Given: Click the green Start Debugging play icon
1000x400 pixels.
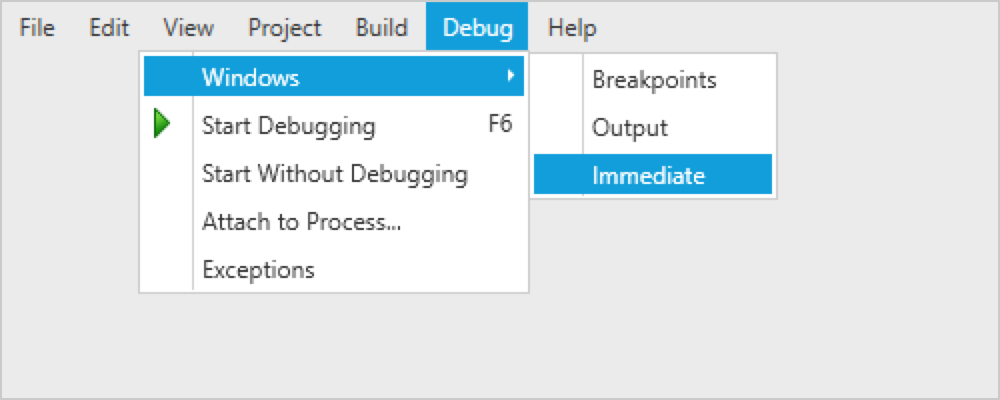Looking at the screenshot, I should 161,125.
